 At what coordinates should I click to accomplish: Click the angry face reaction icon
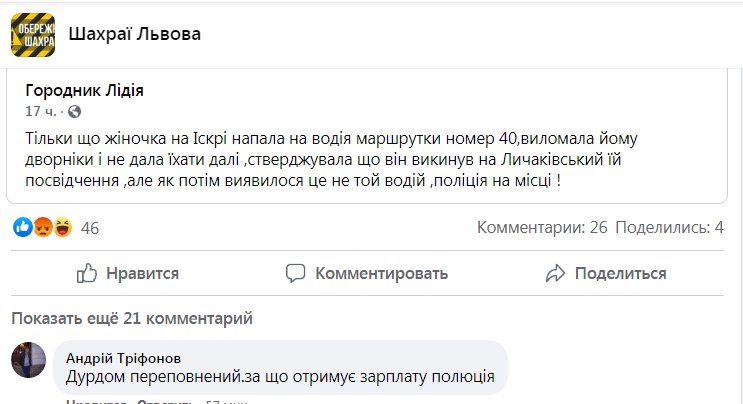point(42,227)
